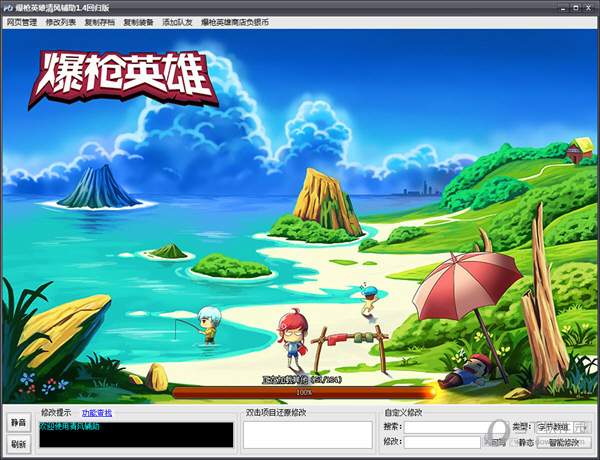Click the 静音 mute button
600x460 pixels.
(x=18, y=422)
